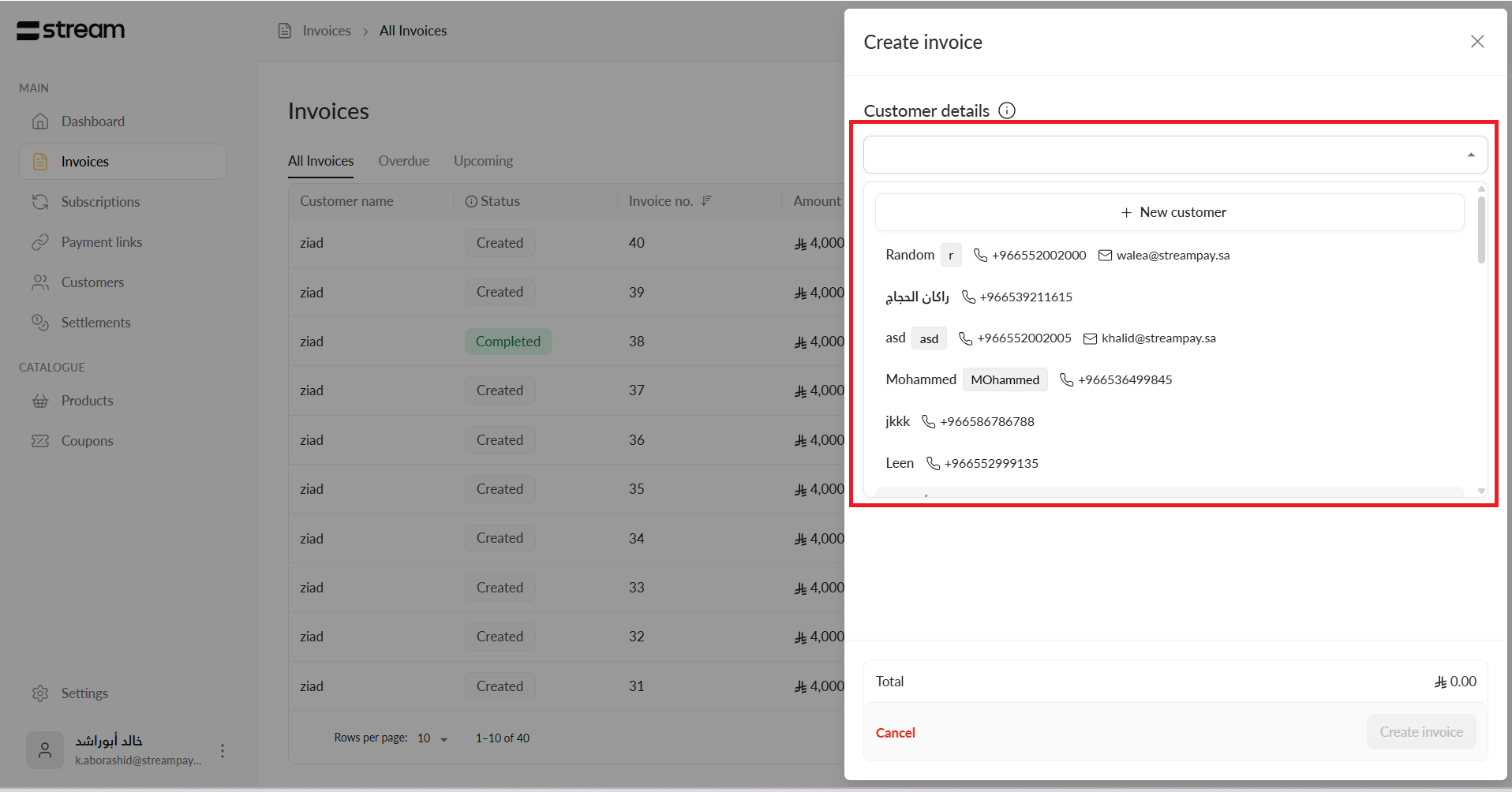
Task: Click the Coupons ticket icon
Action: tap(40, 441)
